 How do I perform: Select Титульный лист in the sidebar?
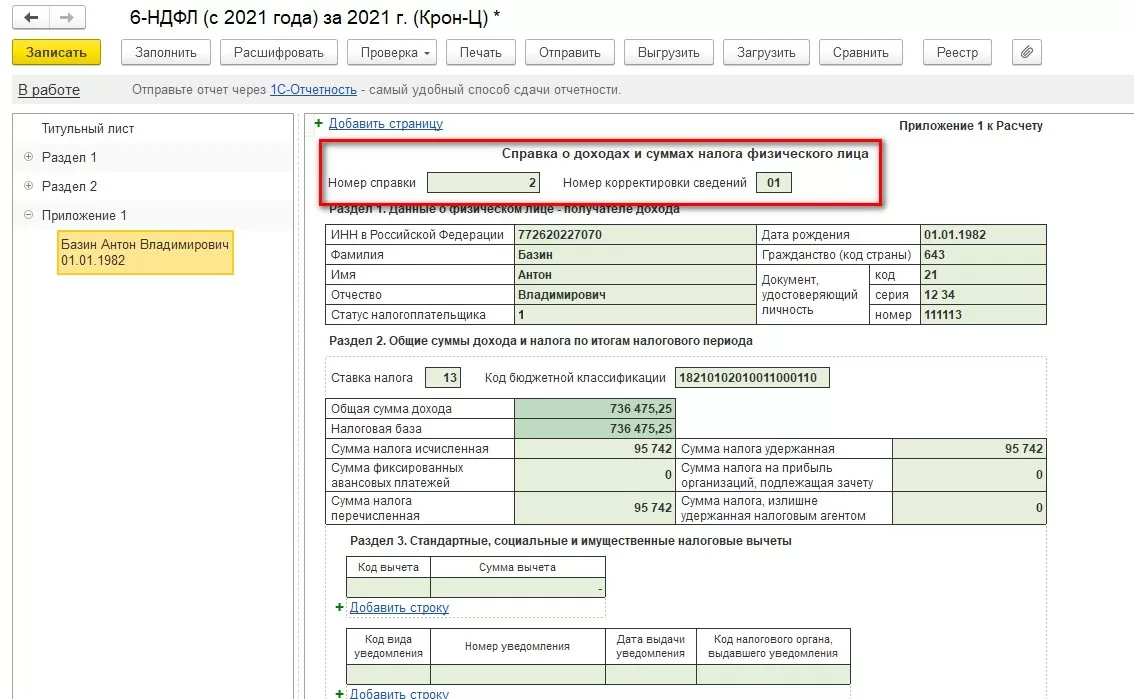[x=88, y=129]
